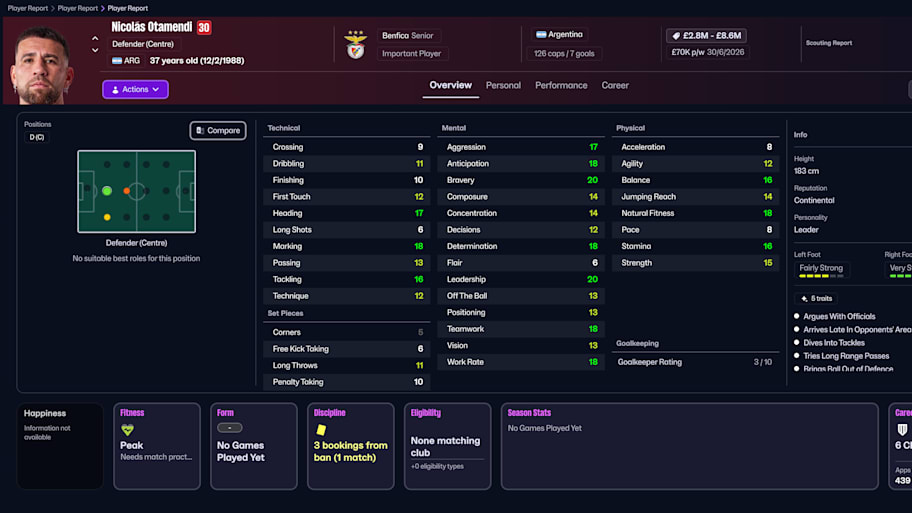Viewport: 912px width, 513px height.
Task: Click the Natural Fitness attribute row
Action: point(696,213)
